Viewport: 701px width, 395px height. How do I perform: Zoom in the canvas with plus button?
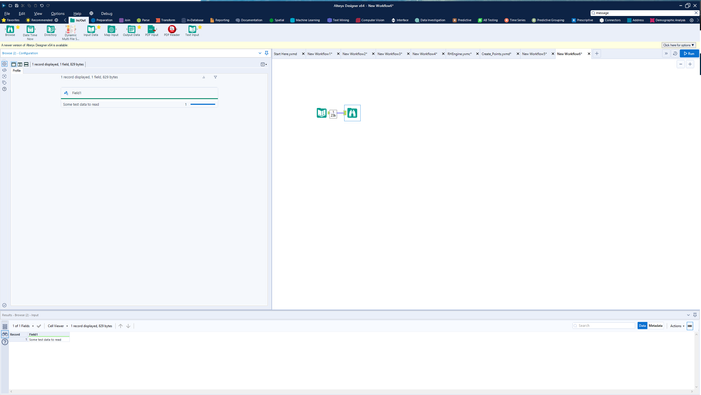[690, 64]
